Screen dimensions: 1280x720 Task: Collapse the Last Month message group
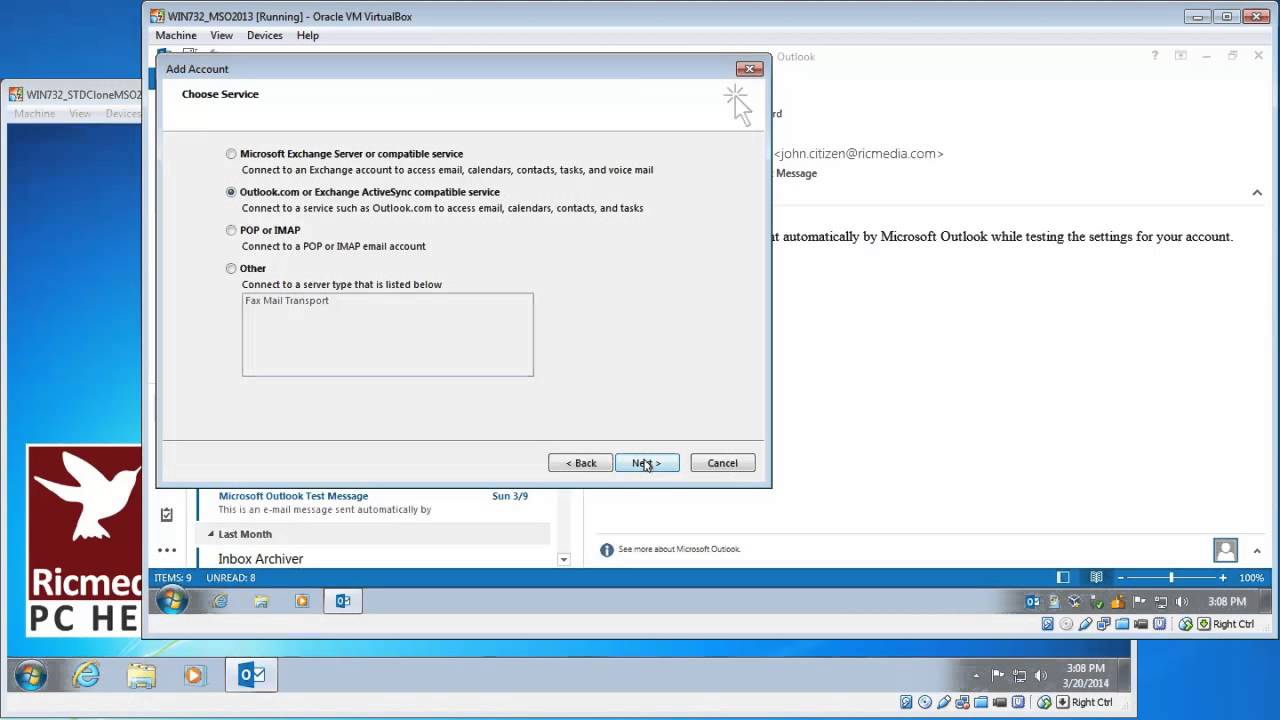[210, 534]
